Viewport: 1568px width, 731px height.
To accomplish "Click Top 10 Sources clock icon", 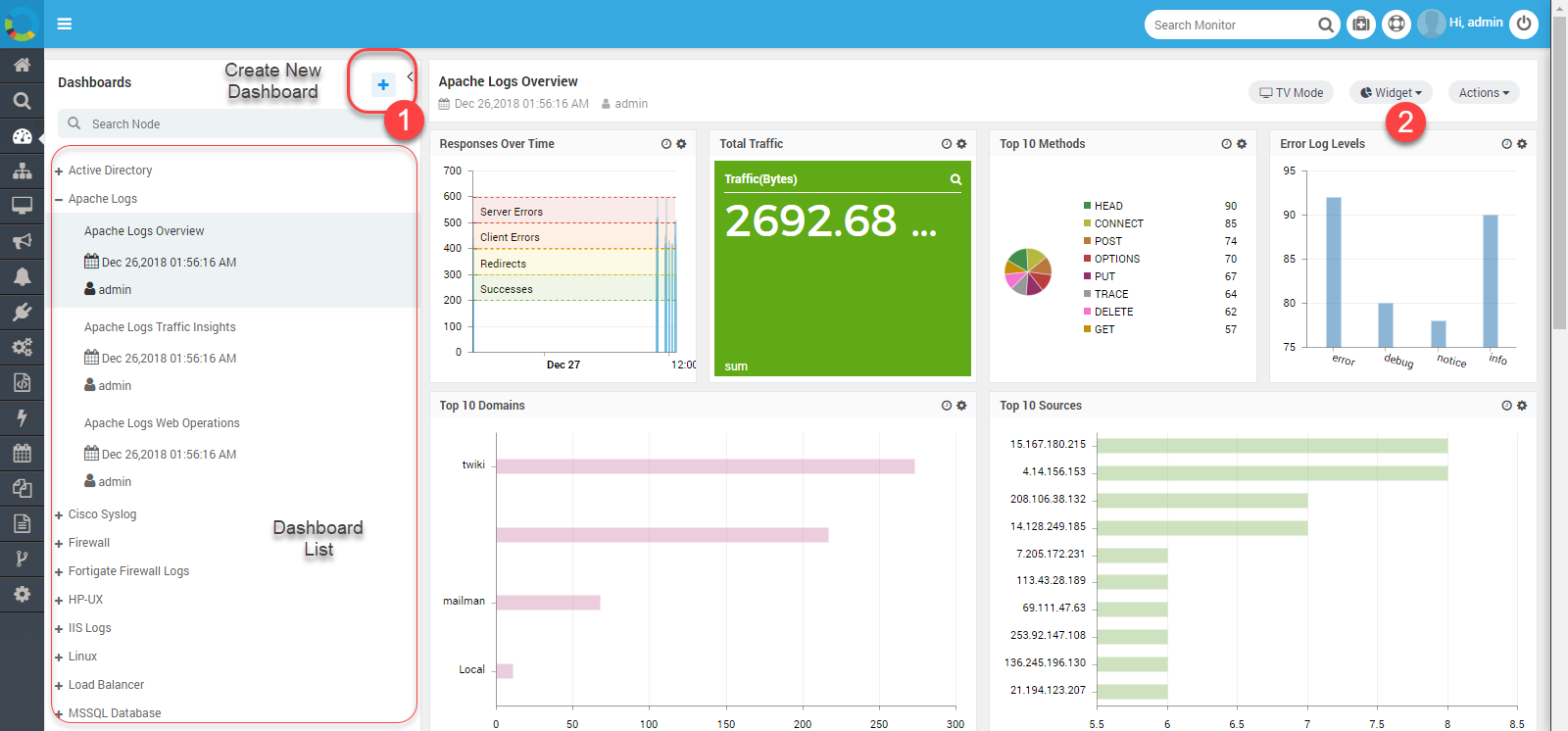I will [x=1507, y=406].
